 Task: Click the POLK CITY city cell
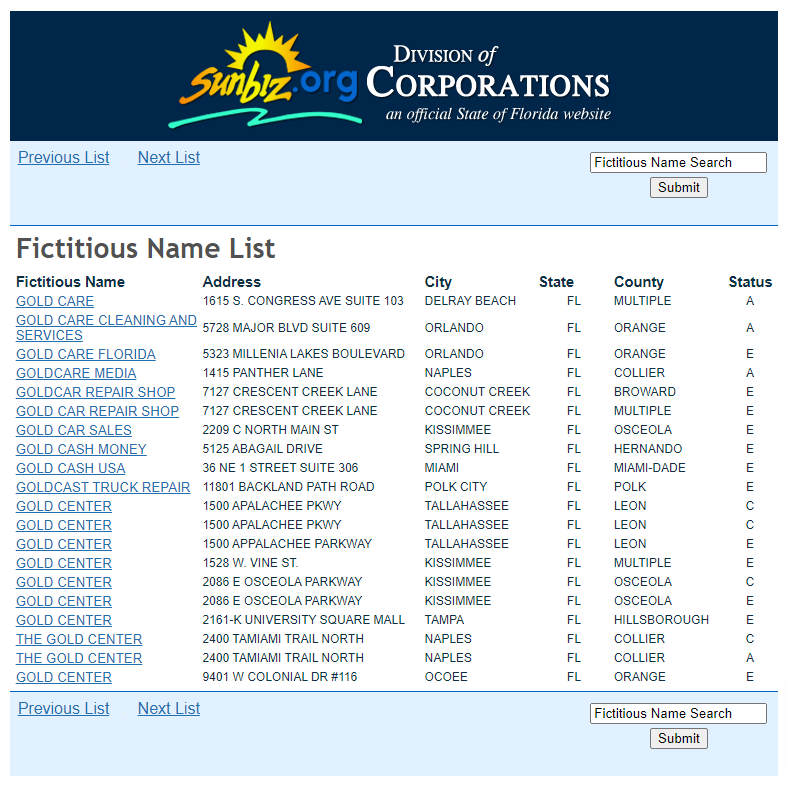[x=456, y=487]
